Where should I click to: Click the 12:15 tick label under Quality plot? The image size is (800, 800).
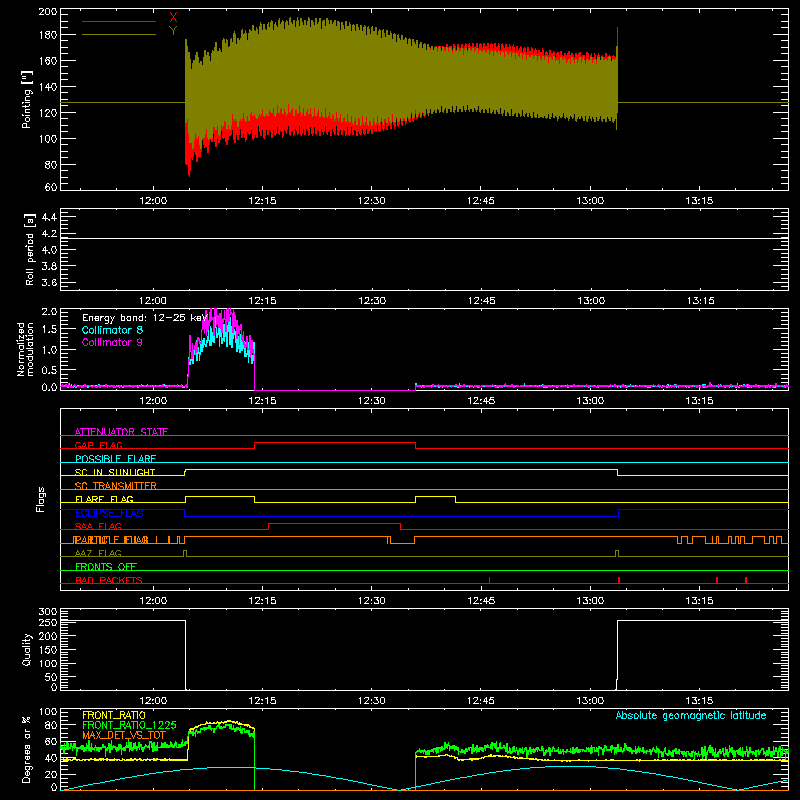tap(262, 701)
